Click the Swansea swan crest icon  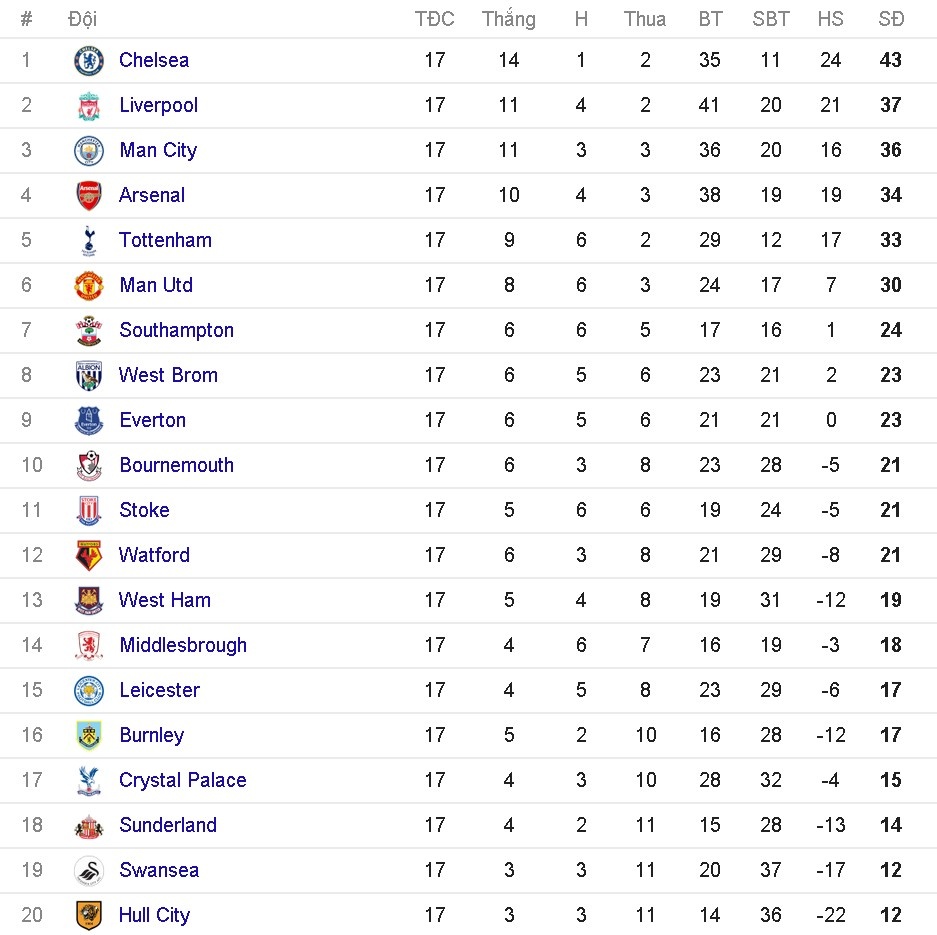pos(89,871)
